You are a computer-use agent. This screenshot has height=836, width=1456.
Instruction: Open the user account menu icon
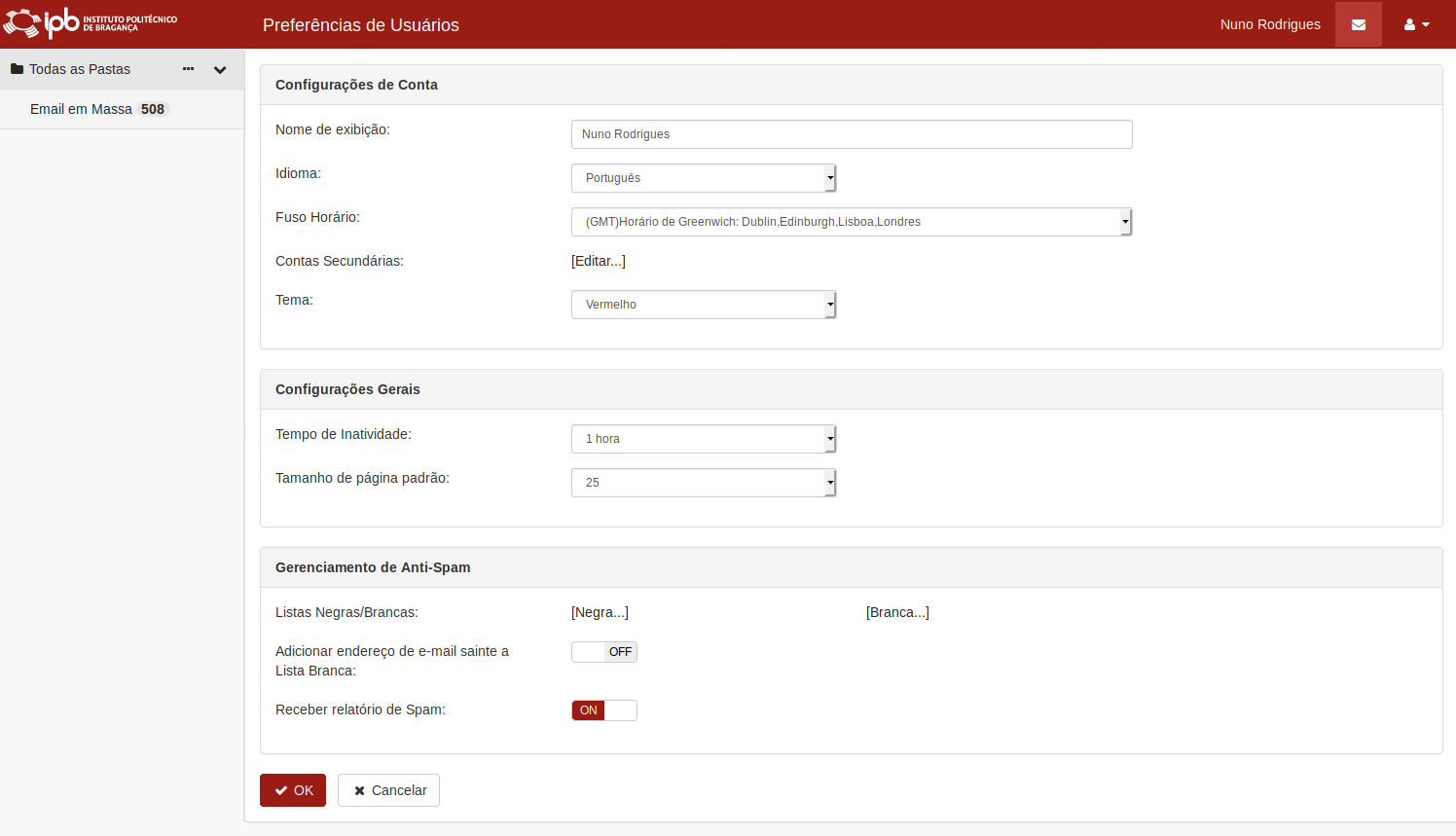pos(1417,24)
